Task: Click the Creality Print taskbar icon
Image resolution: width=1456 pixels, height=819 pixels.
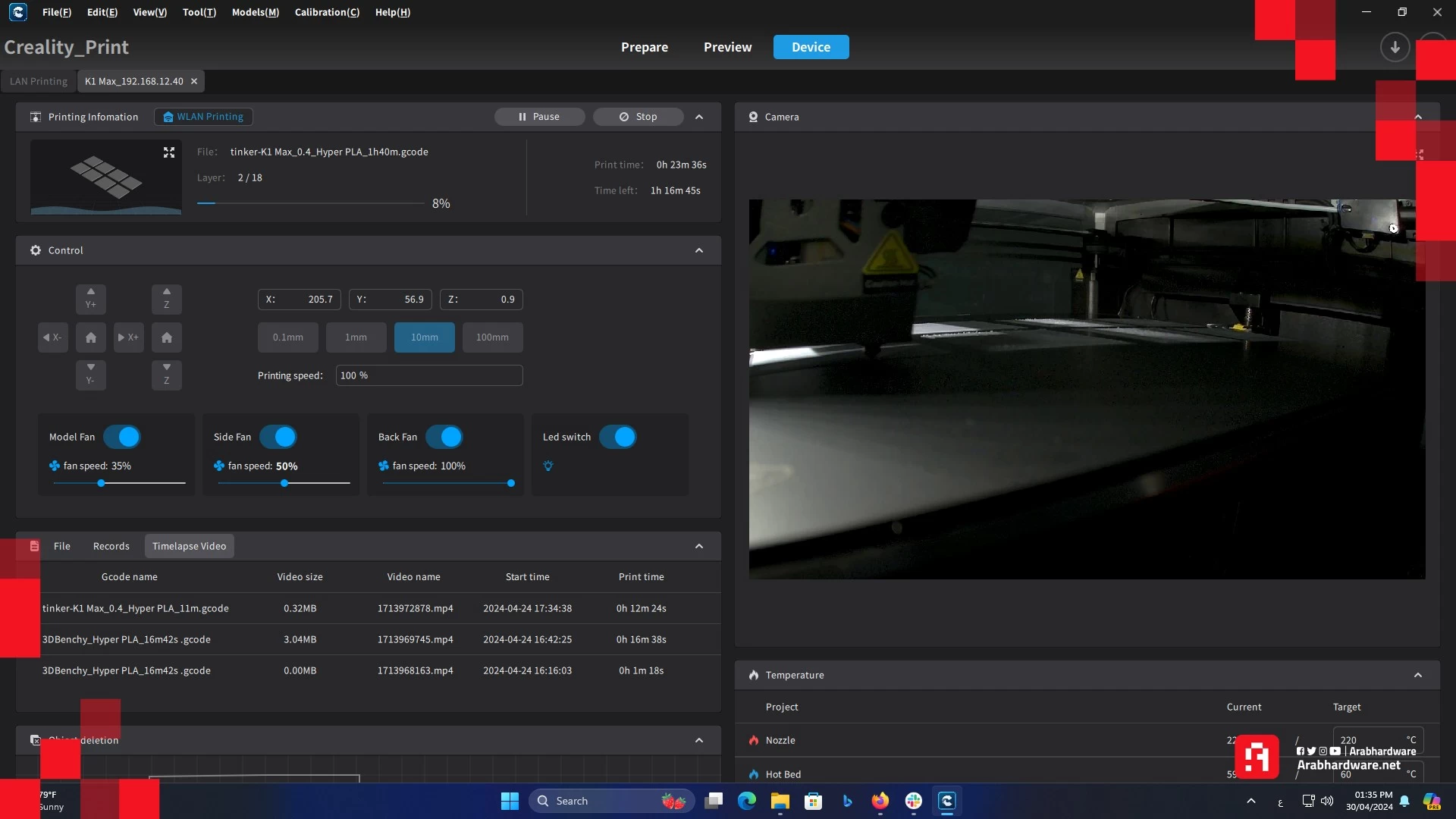Action: [x=947, y=801]
